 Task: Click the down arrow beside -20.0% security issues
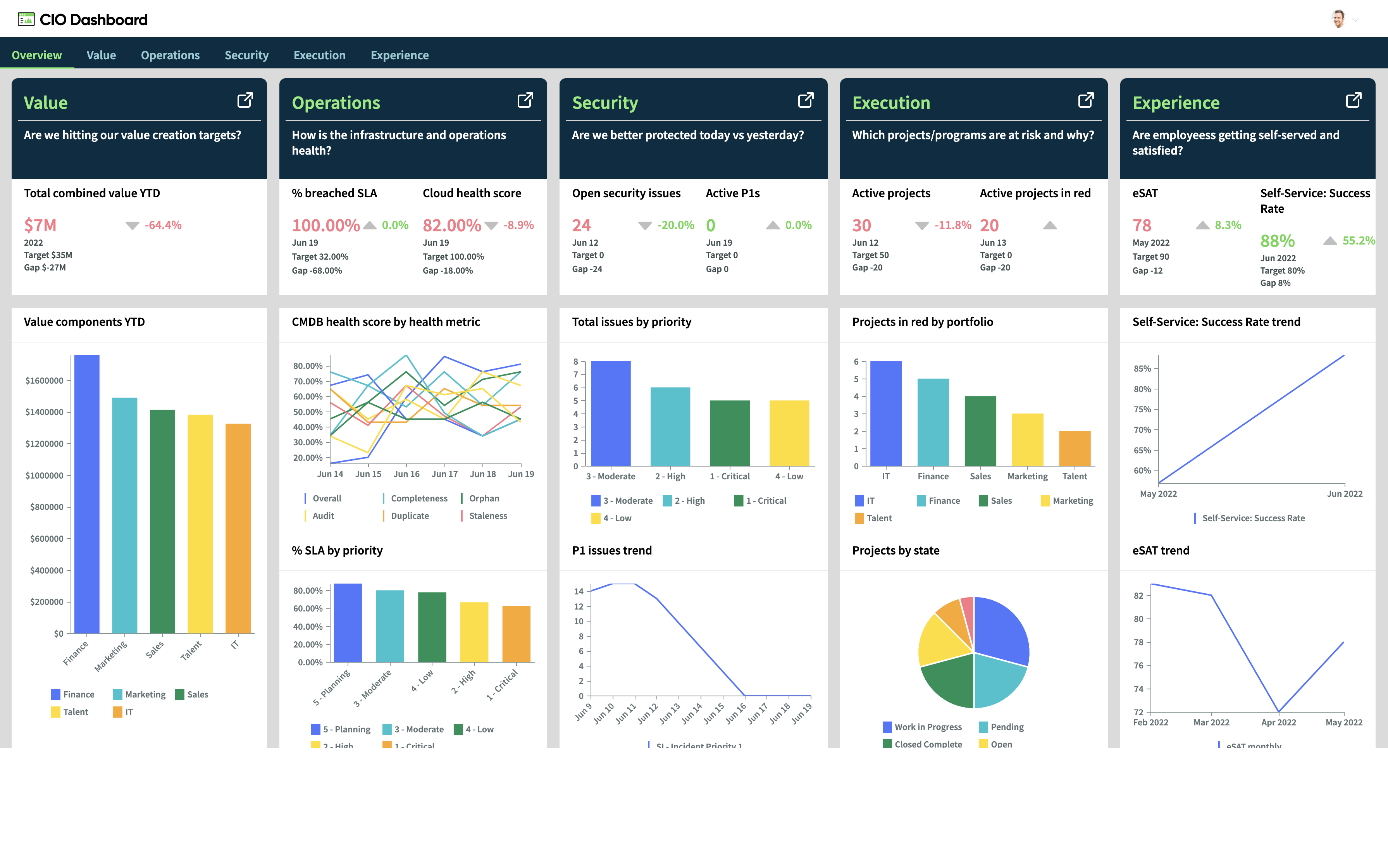tap(645, 226)
